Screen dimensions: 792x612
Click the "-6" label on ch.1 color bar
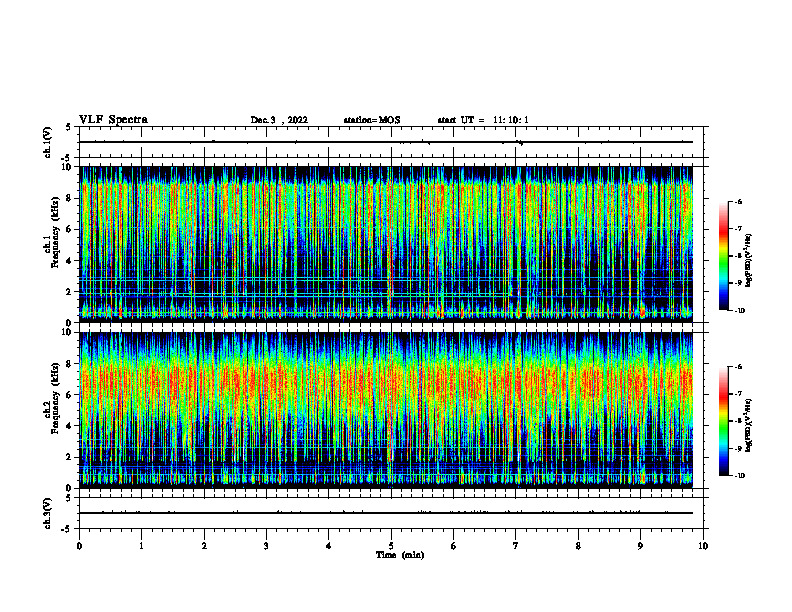(738, 201)
